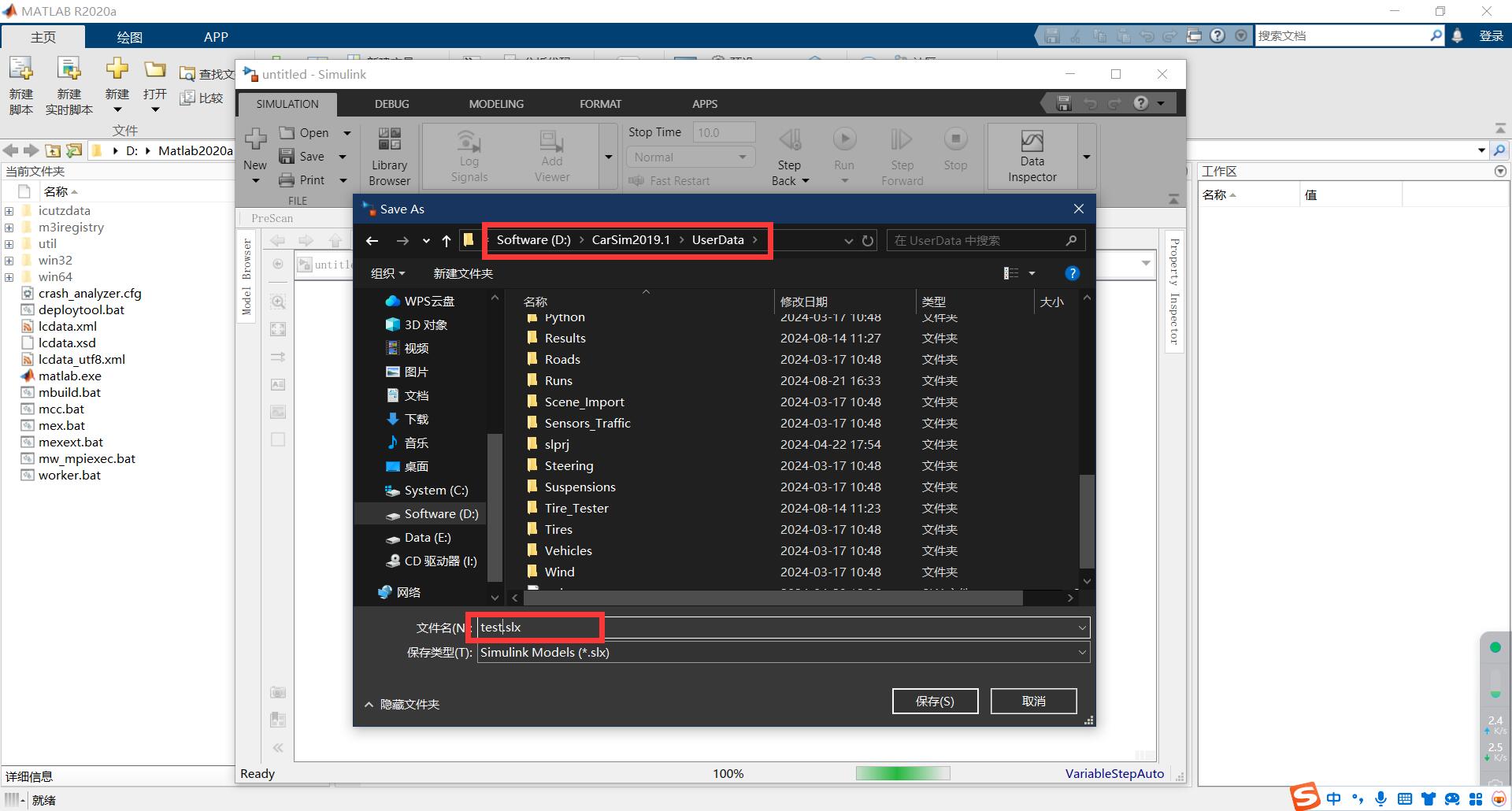Open the 保存类型 file type dropdown
The height and width of the screenshot is (811, 1512).
[1082, 652]
